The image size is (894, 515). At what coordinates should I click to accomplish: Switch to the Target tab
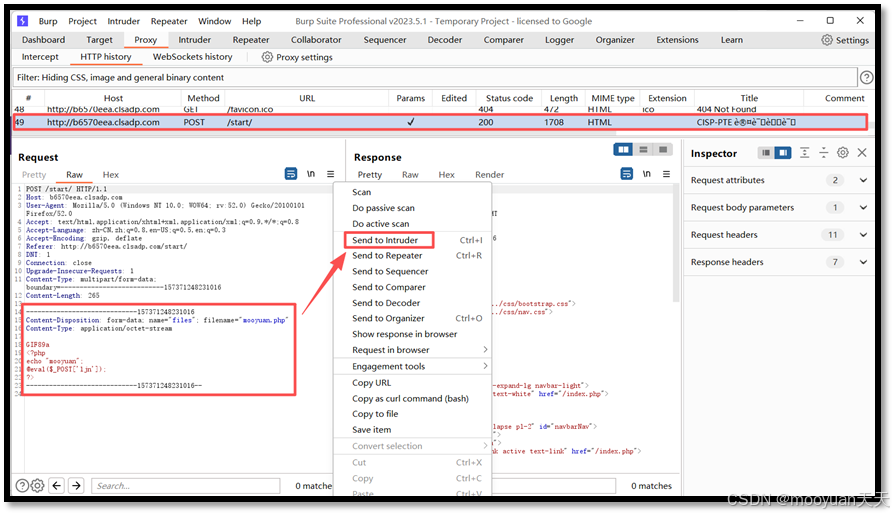(99, 40)
